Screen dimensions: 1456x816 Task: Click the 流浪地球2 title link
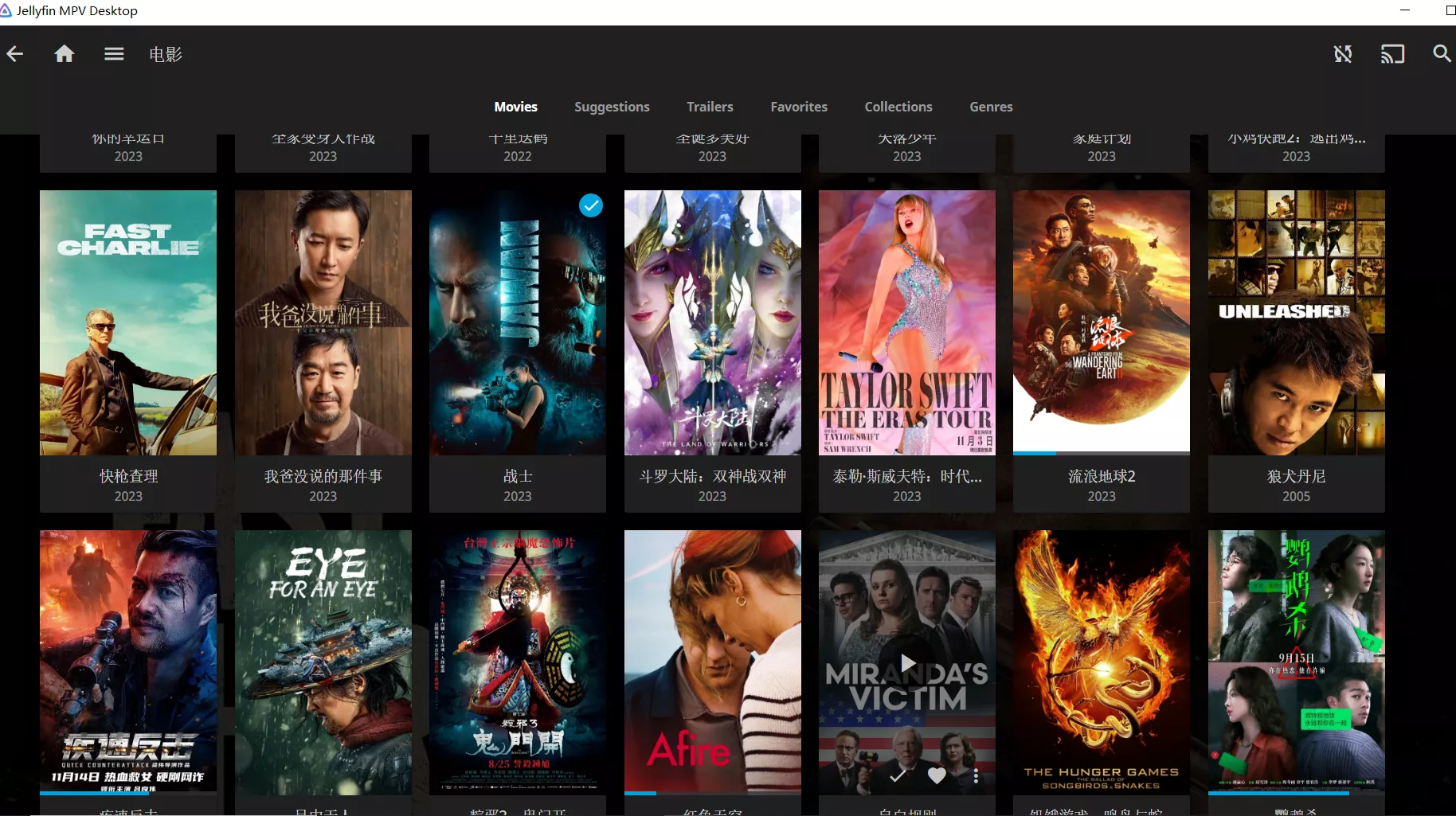(x=1102, y=476)
